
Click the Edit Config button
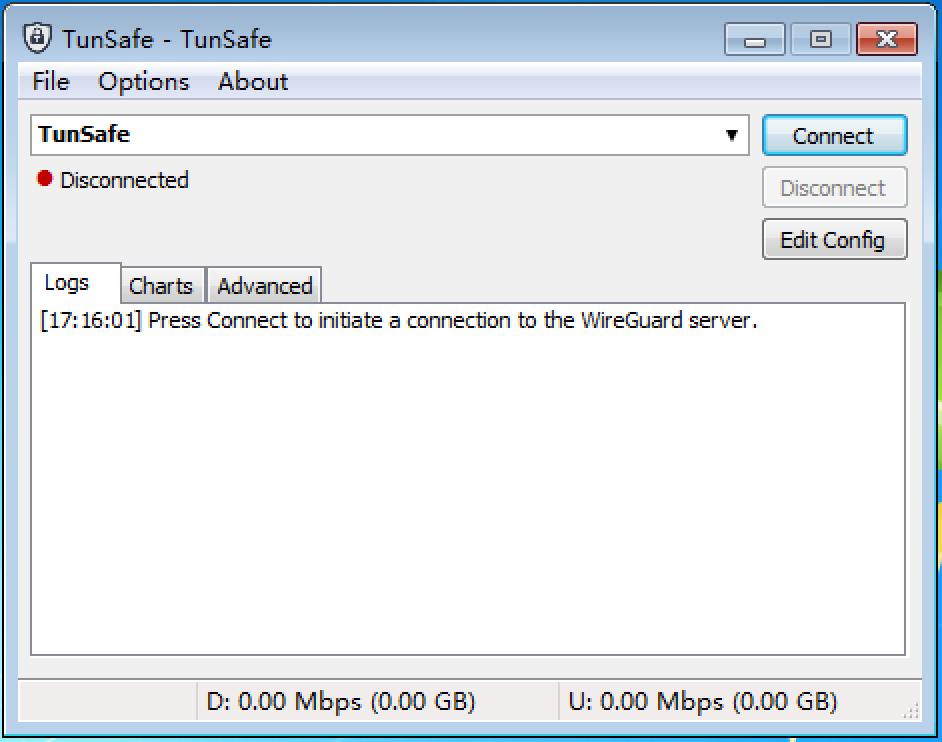(x=834, y=240)
